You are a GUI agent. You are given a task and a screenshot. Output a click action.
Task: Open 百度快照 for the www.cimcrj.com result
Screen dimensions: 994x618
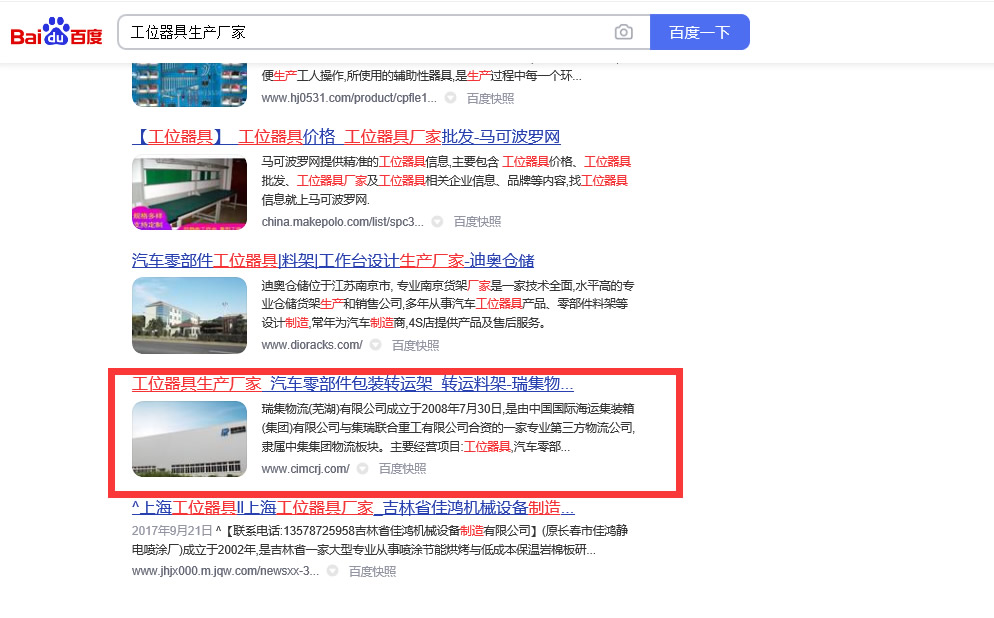click(x=402, y=469)
